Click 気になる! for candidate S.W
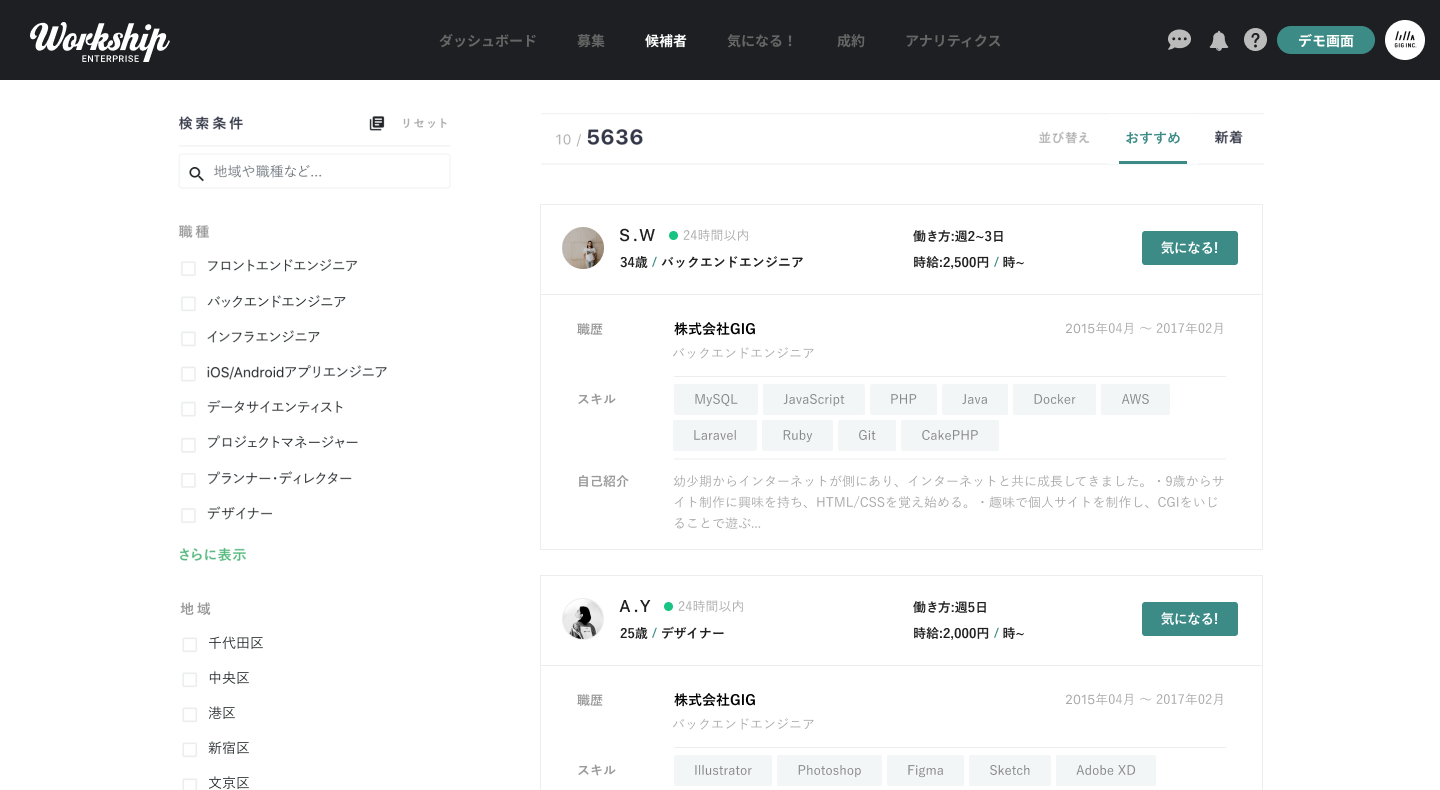 pyautogui.click(x=1189, y=247)
